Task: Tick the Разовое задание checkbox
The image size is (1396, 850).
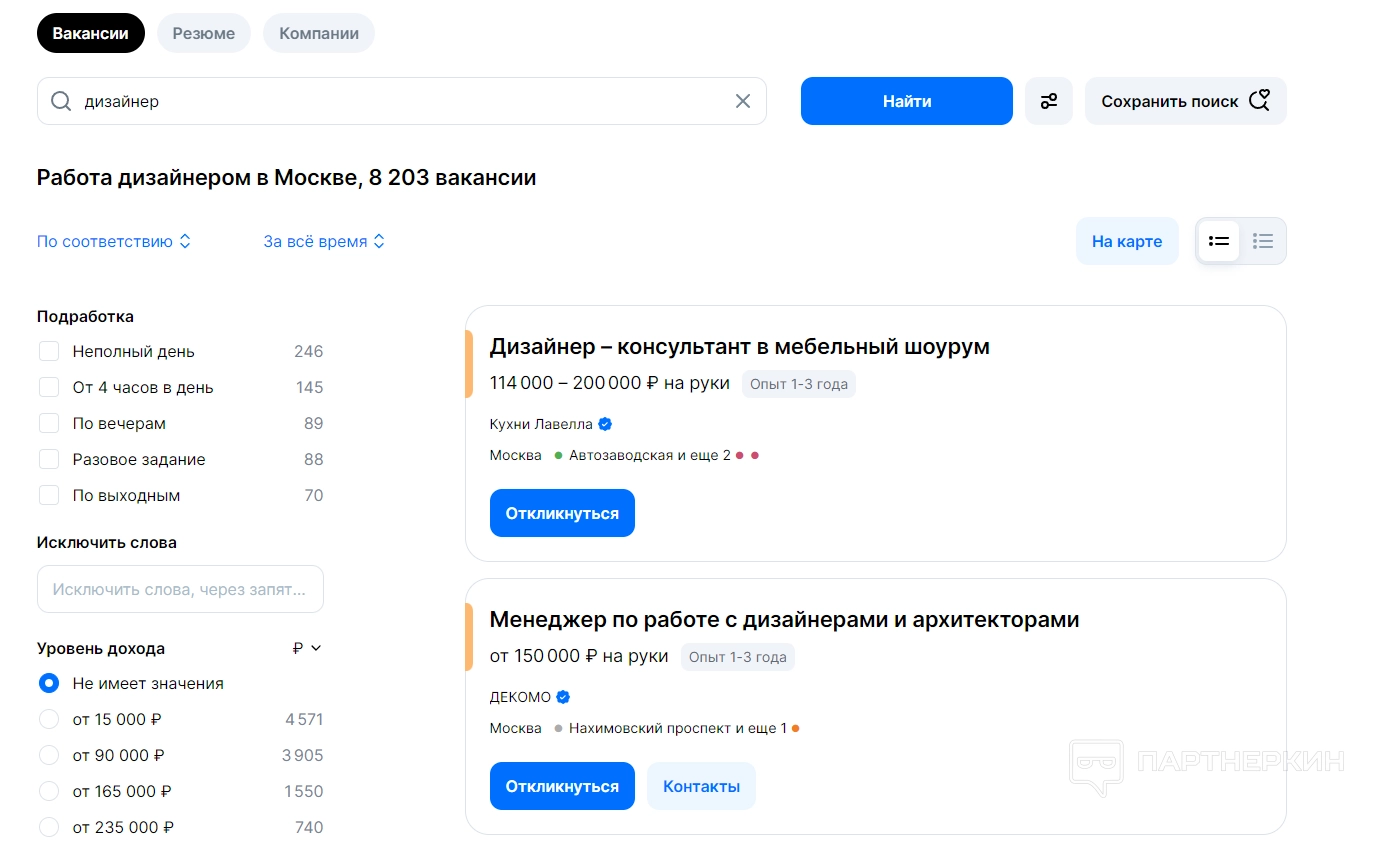Action: click(49, 460)
